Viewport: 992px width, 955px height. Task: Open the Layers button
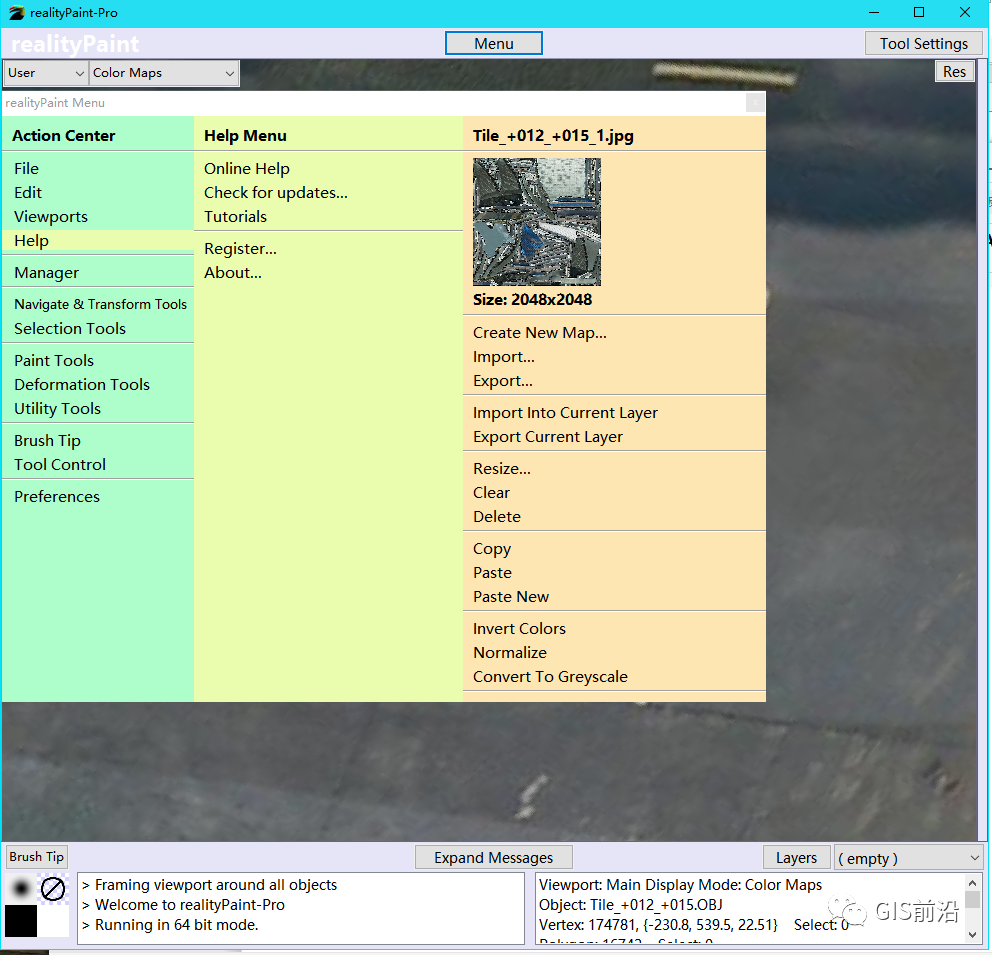(x=797, y=858)
